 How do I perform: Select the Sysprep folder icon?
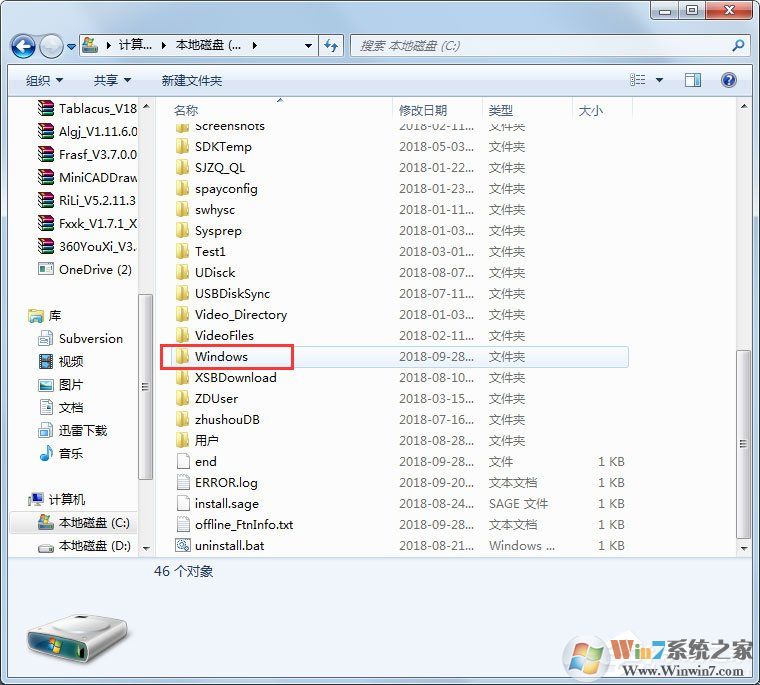[182, 230]
